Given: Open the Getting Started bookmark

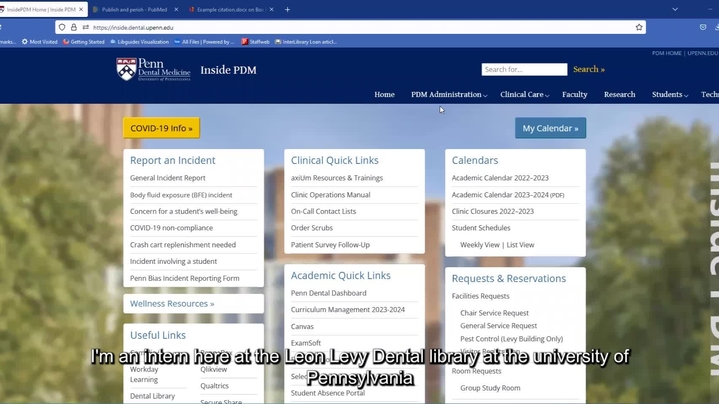Looking at the screenshot, I should pos(87,42).
